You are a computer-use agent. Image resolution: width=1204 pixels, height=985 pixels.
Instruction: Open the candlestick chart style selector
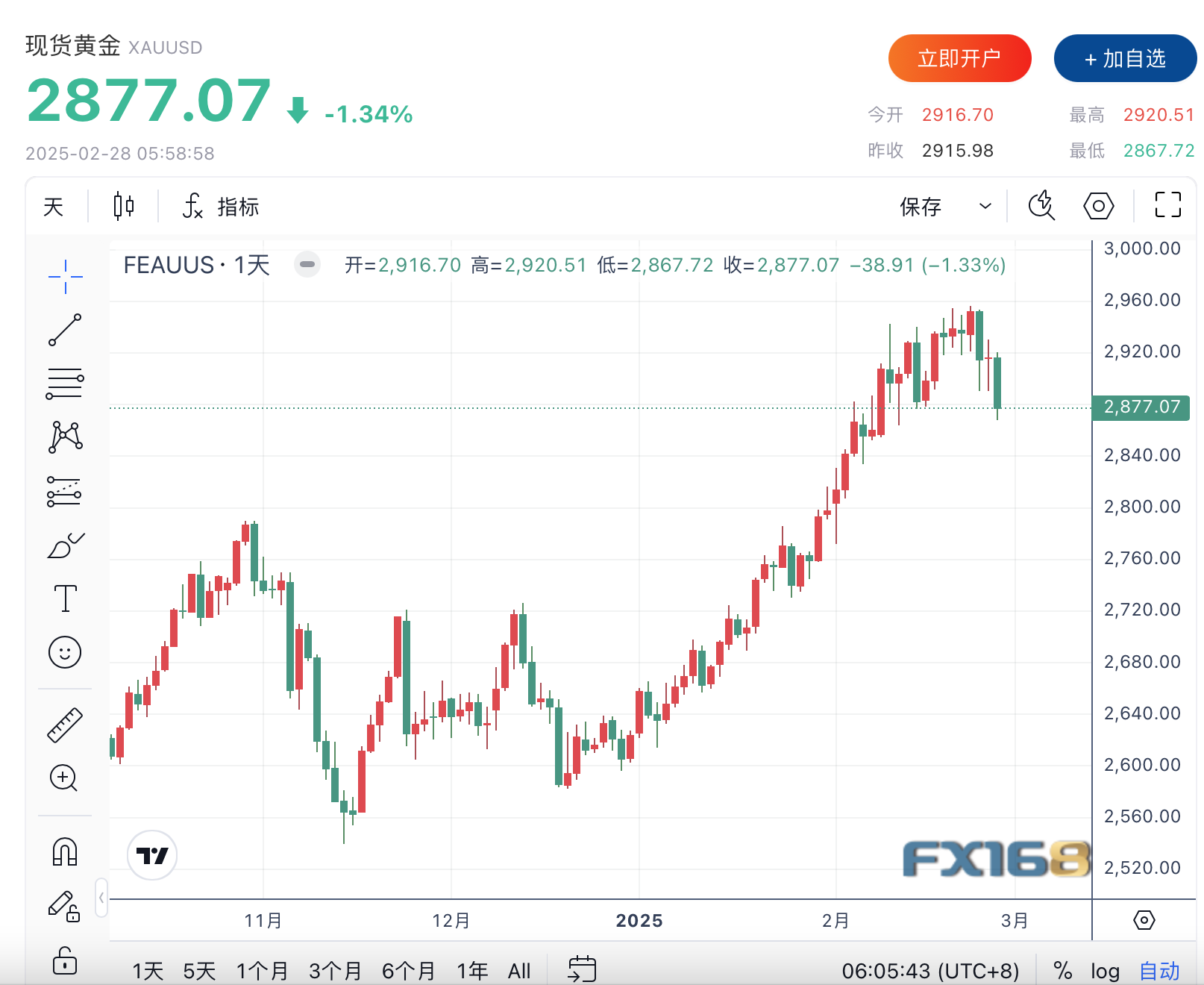[124, 206]
